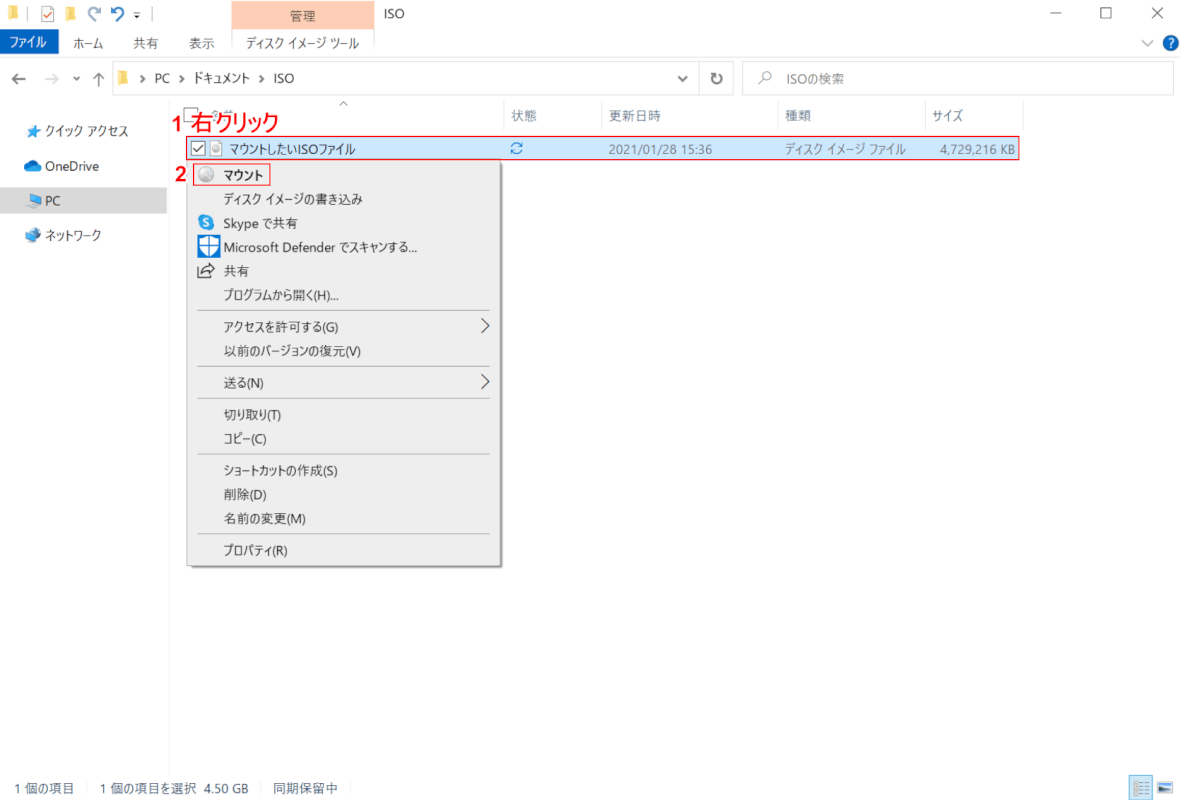Image resolution: width=1180 pixels, height=800 pixels.
Task: Open the ISO search box magnifier
Action: [762, 78]
